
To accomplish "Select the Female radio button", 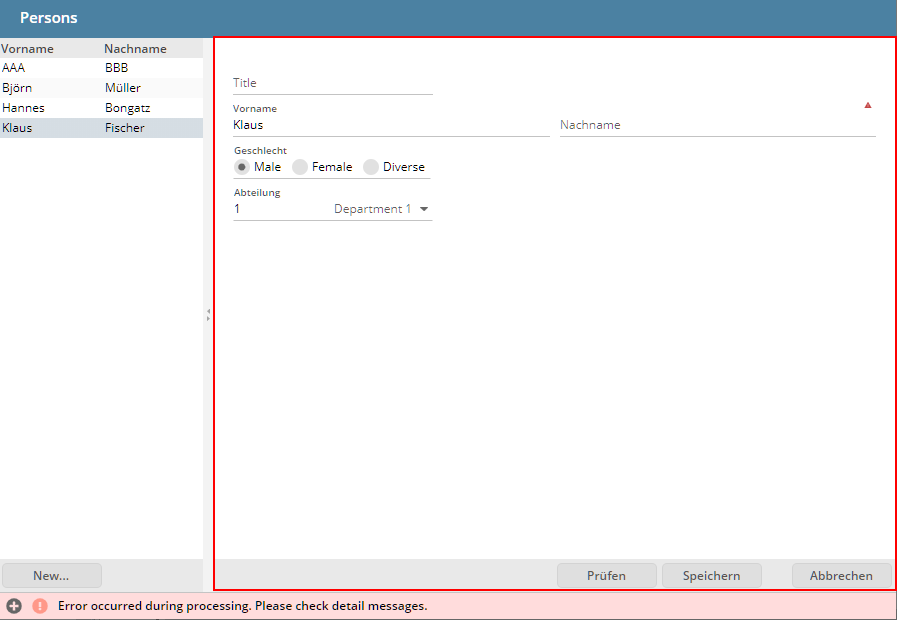I will (x=300, y=167).
